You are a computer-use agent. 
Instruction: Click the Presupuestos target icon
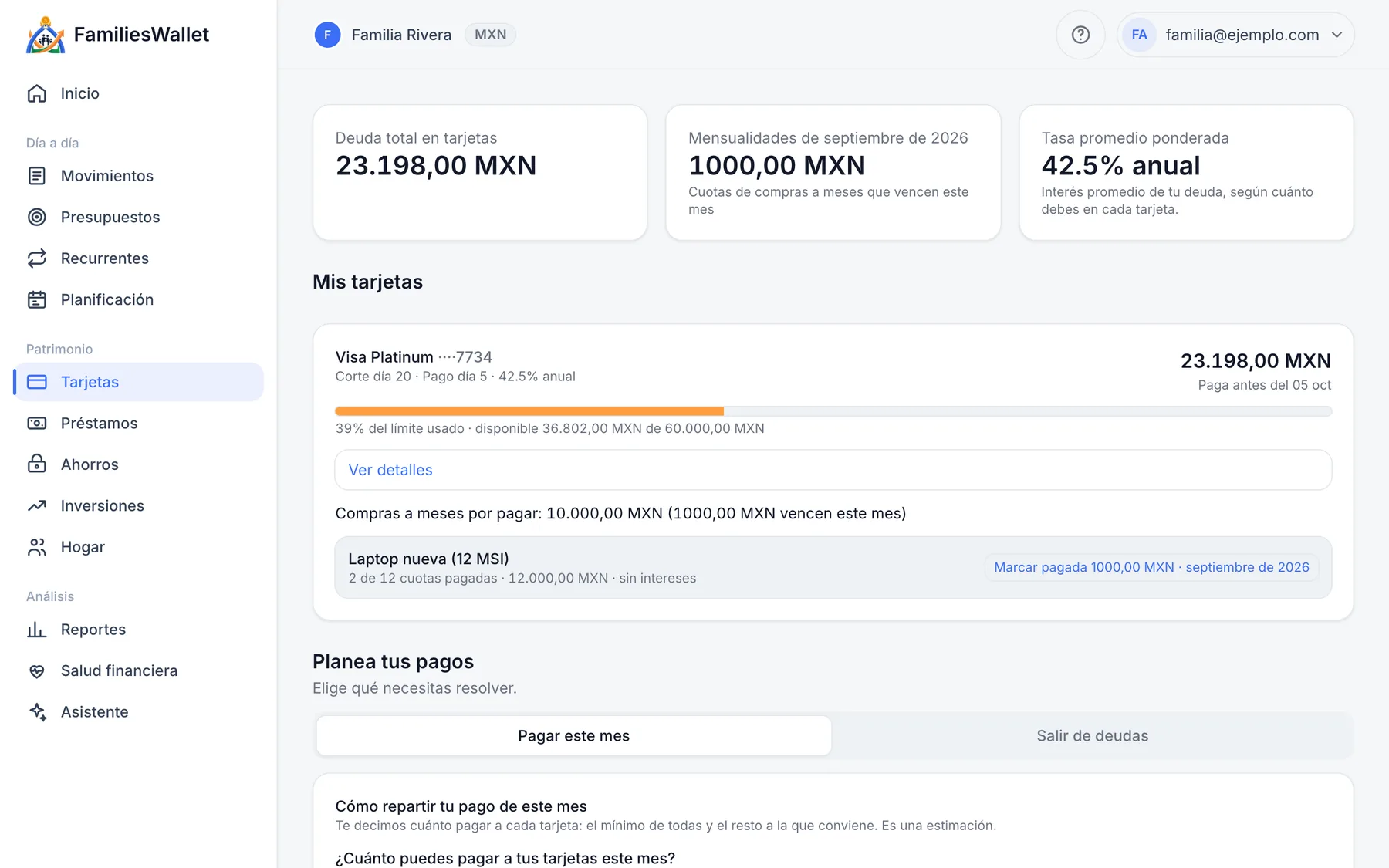coord(37,217)
